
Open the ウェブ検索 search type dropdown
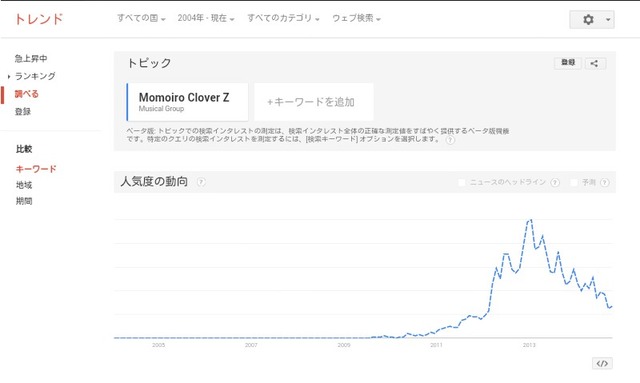[x=356, y=18]
